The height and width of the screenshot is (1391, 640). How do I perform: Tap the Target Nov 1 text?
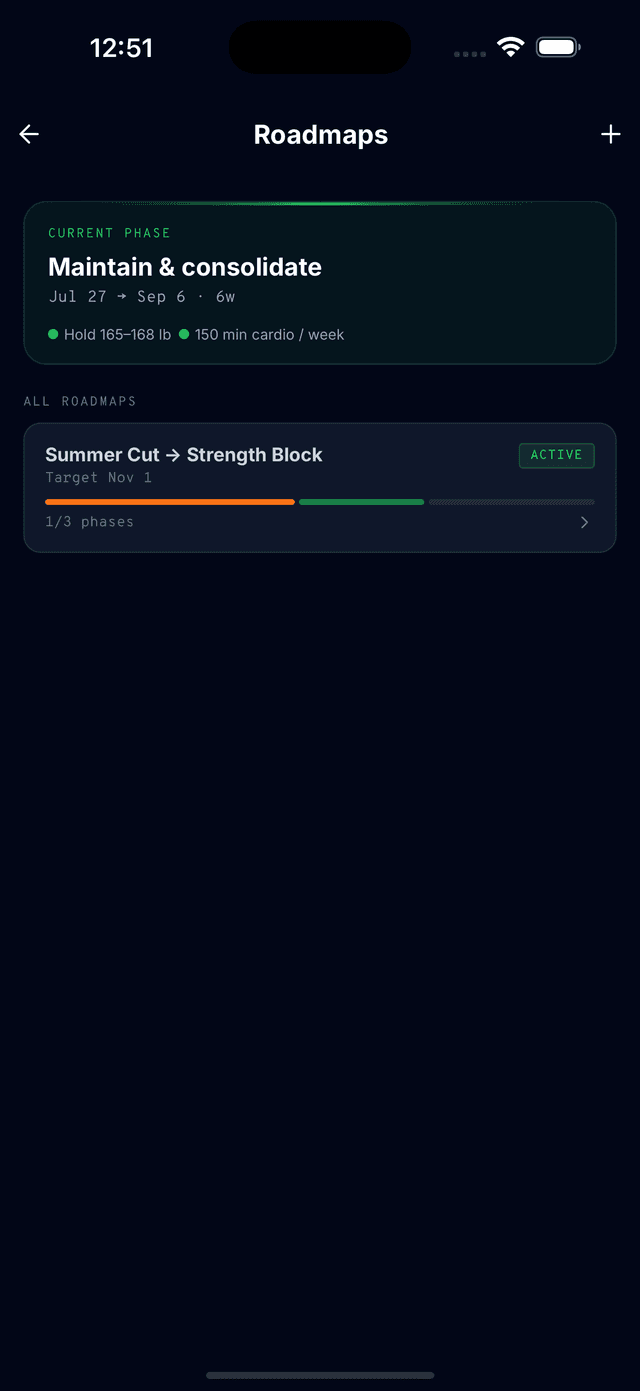point(99,478)
